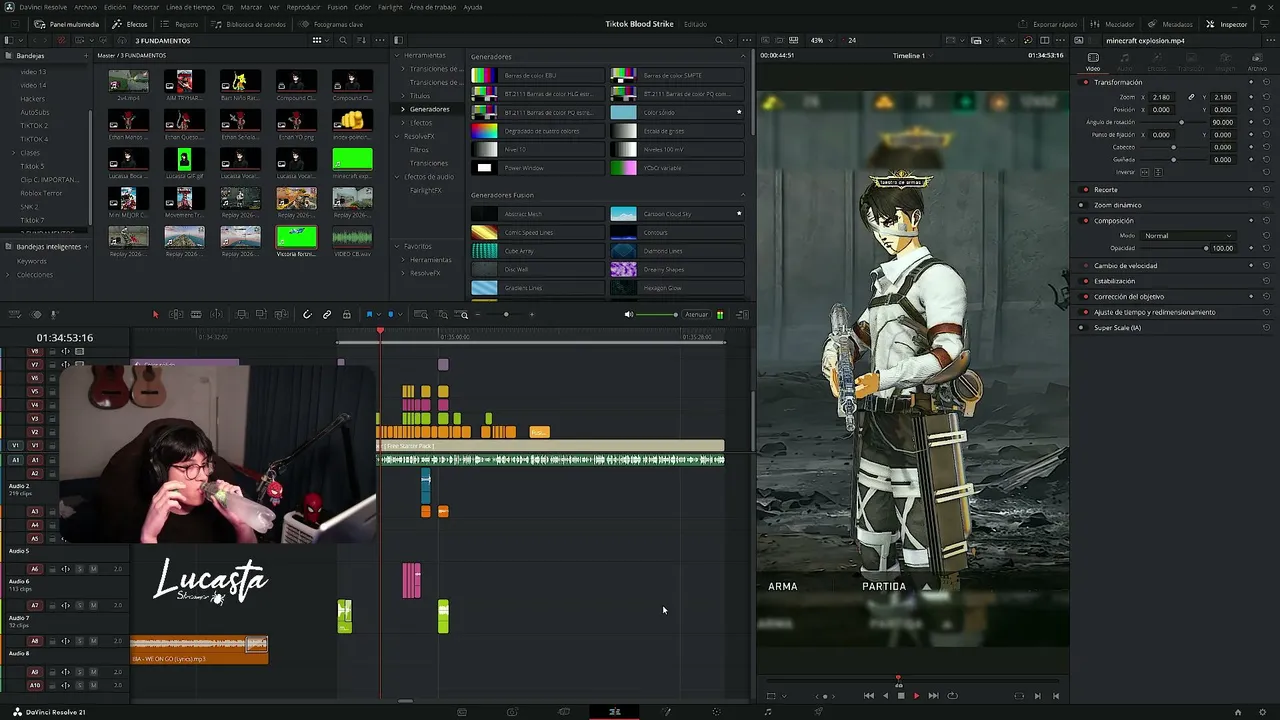Click the blue flag marker icon
1280x720 pixels.
(369, 315)
